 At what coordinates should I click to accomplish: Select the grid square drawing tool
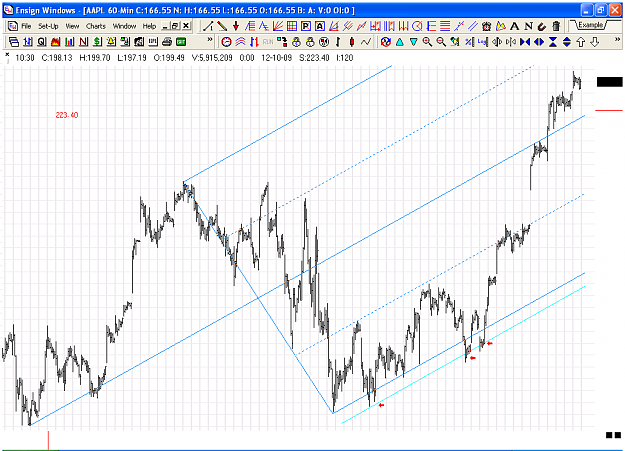292,26
